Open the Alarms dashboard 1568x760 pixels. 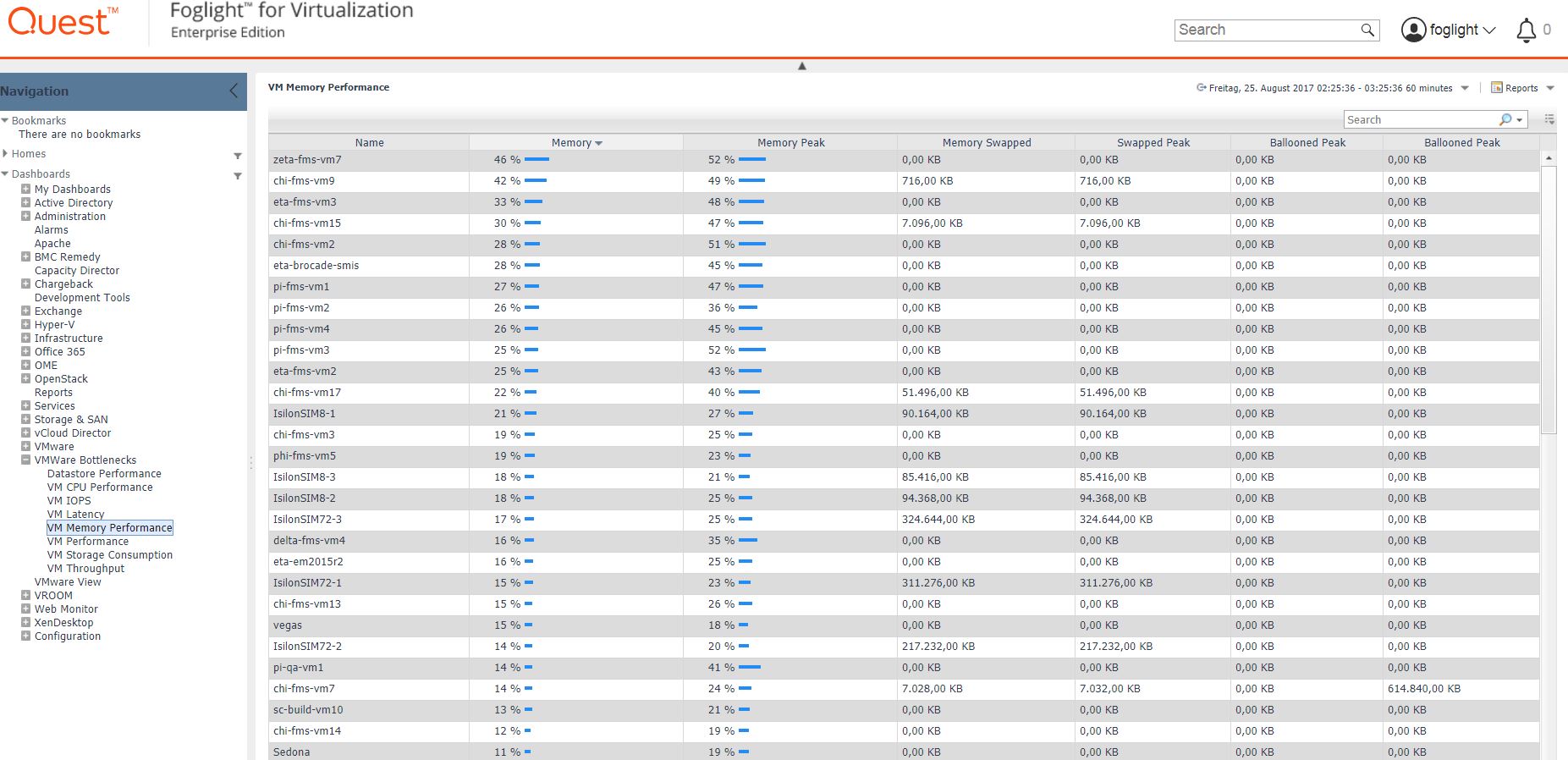pos(52,229)
